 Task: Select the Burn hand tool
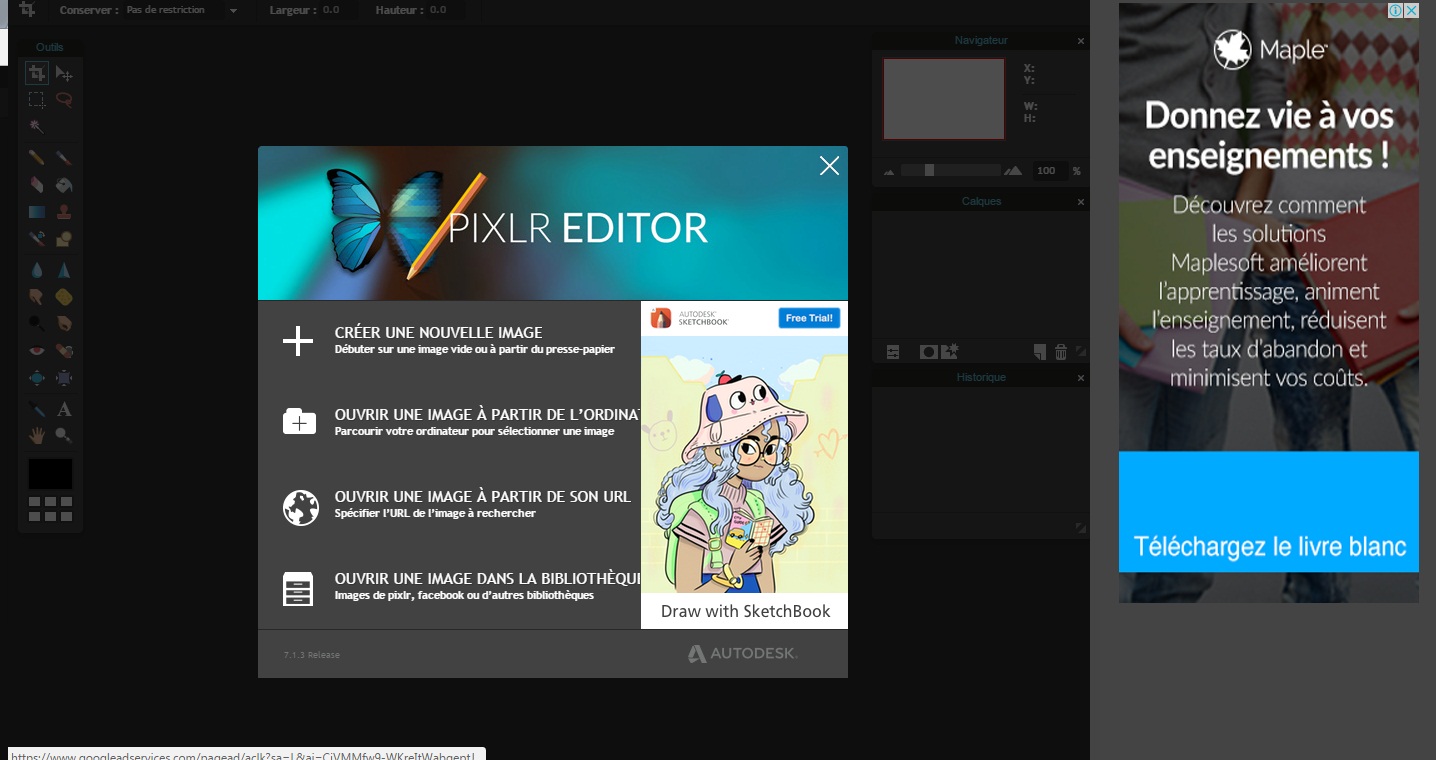click(64, 323)
